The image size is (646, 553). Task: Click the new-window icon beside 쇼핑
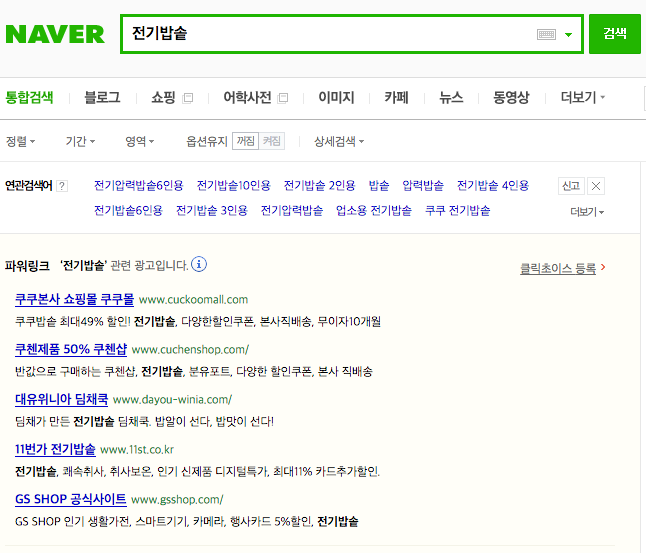[187, 98]
